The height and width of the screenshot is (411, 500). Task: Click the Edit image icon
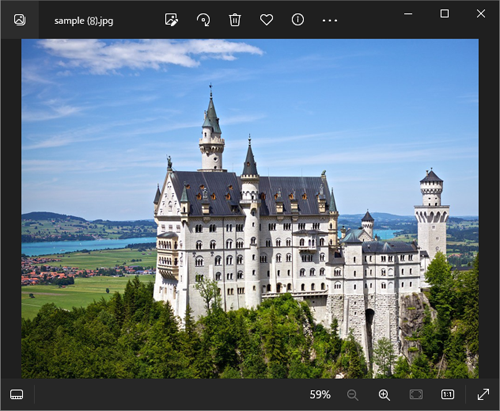171,20
